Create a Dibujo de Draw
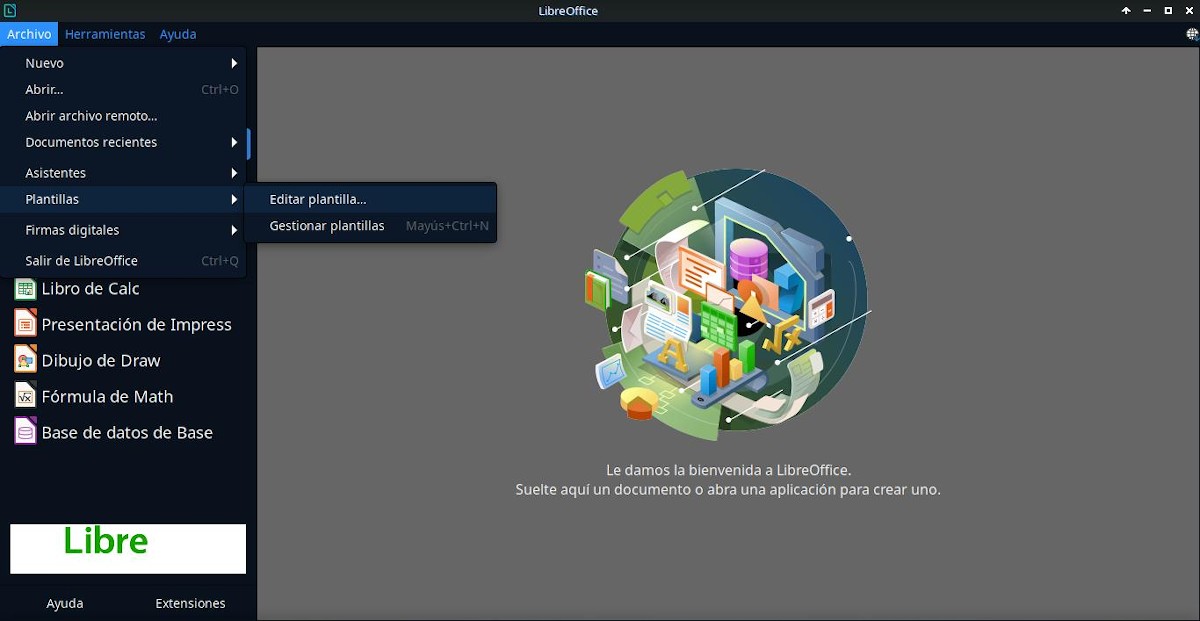 (x=101, y=361)
